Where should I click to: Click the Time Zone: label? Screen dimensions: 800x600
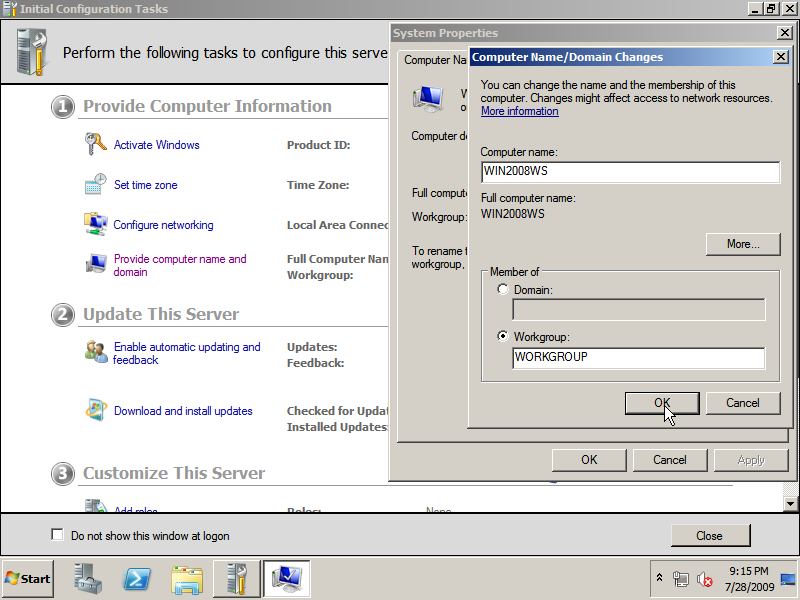click(x=318, y=185)
